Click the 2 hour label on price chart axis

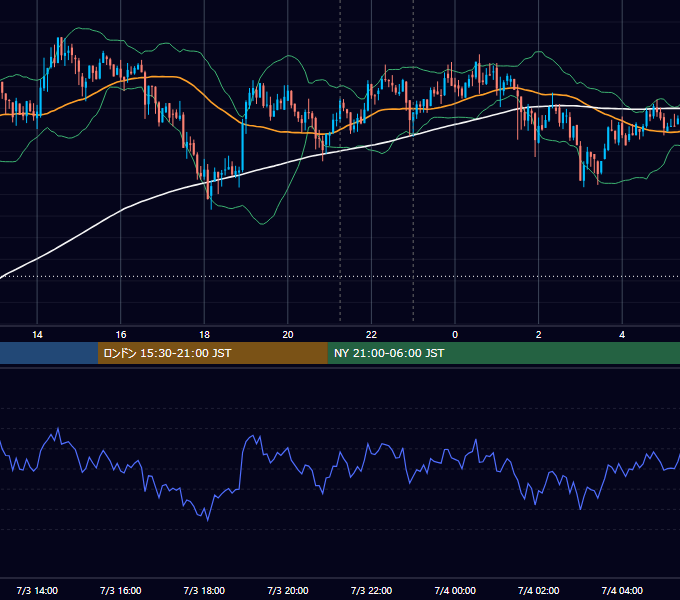[539, 335]
